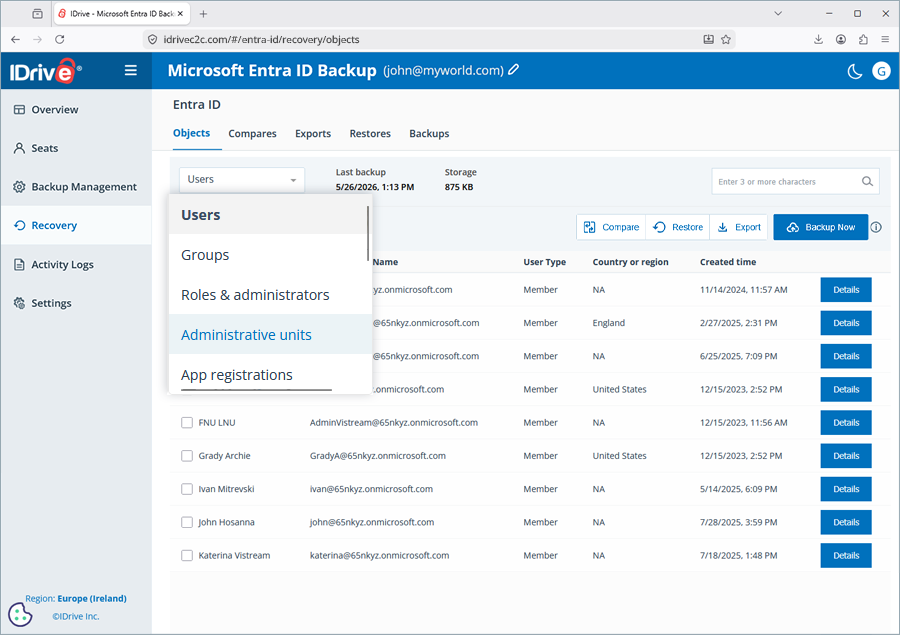The width and height of the screenshot is (900, 635).
Task: Click the search magnifier icon
Action: click(867, 181)
